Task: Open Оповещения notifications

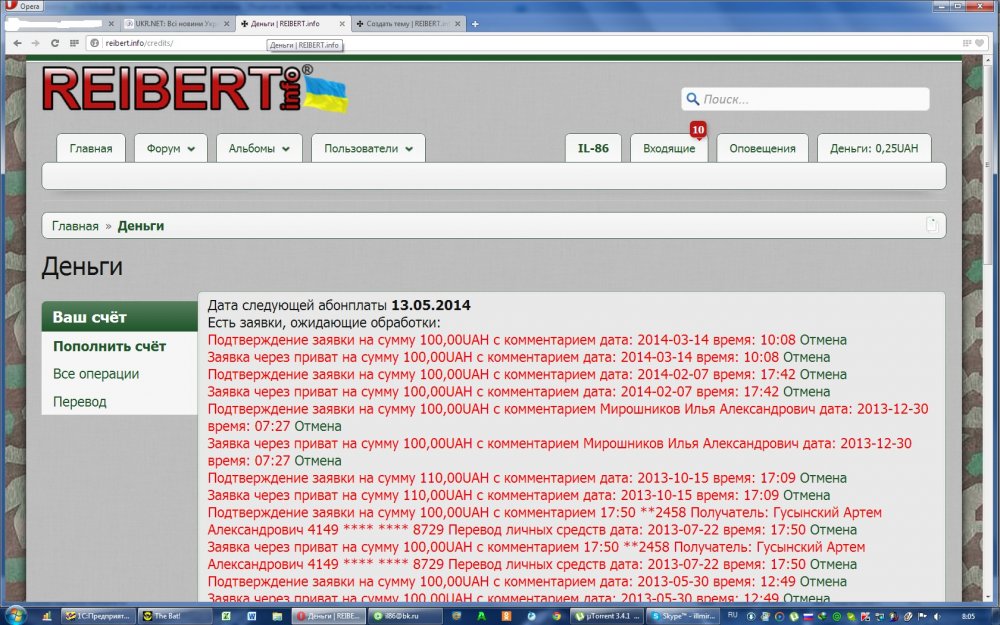Action: [762, 148]
